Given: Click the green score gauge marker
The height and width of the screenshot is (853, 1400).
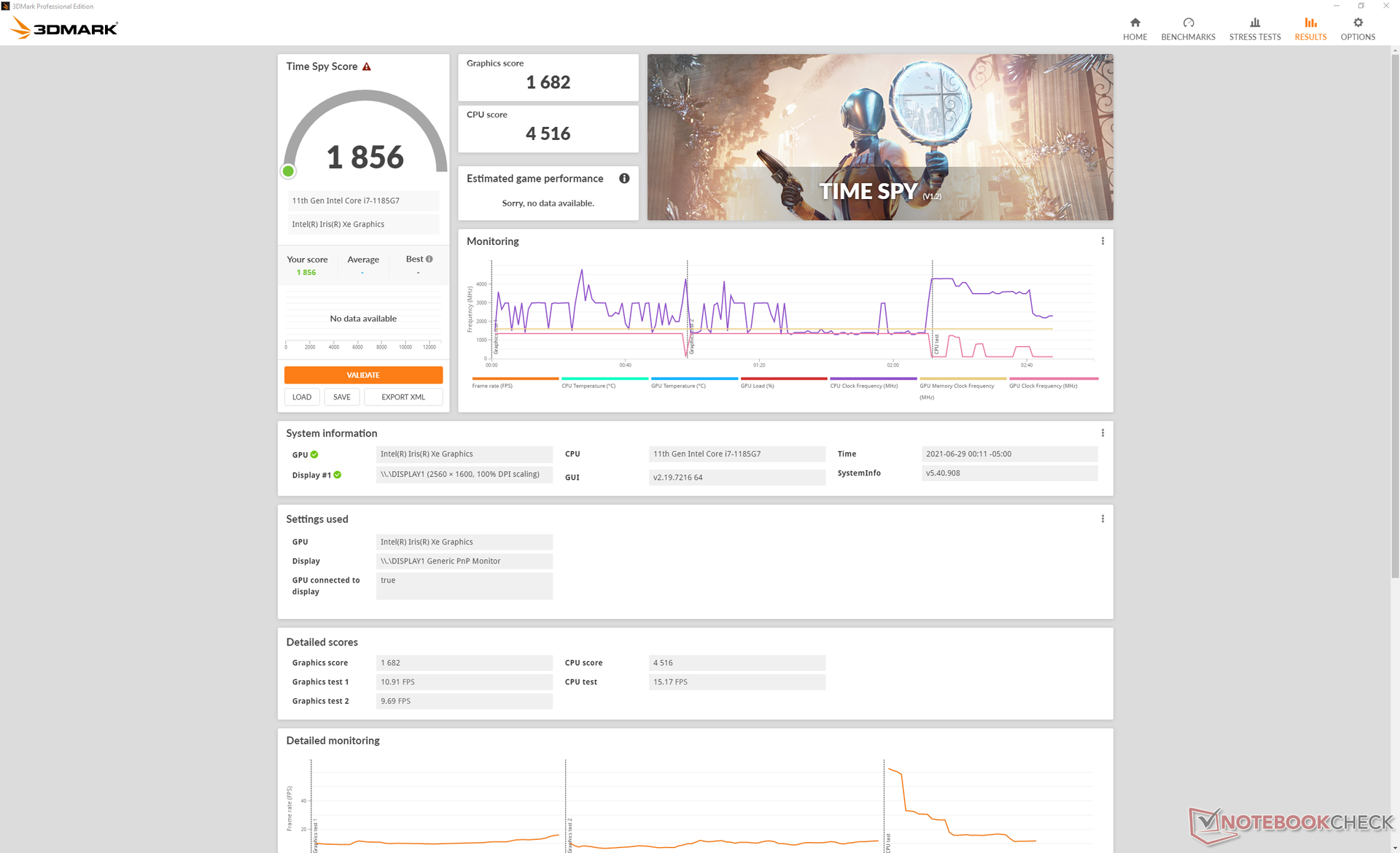Looking at the screenshot, I should coord(288,171).
